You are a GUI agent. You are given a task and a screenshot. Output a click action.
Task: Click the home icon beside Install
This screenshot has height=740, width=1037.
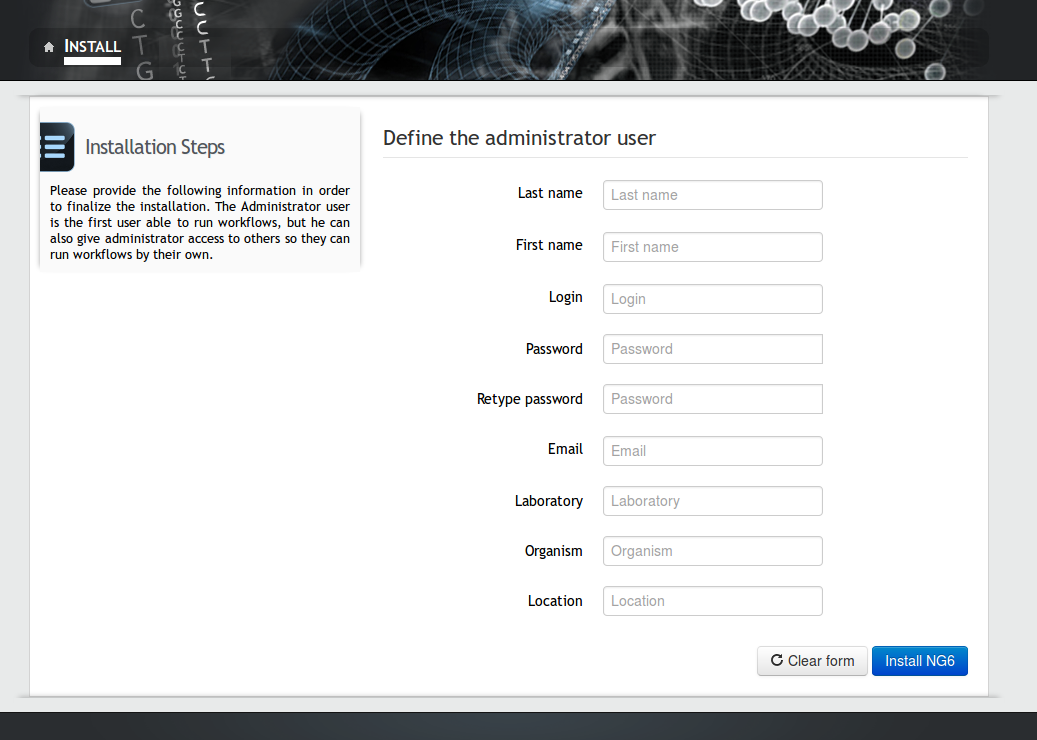pyautogui.click(x=49, y=47)
